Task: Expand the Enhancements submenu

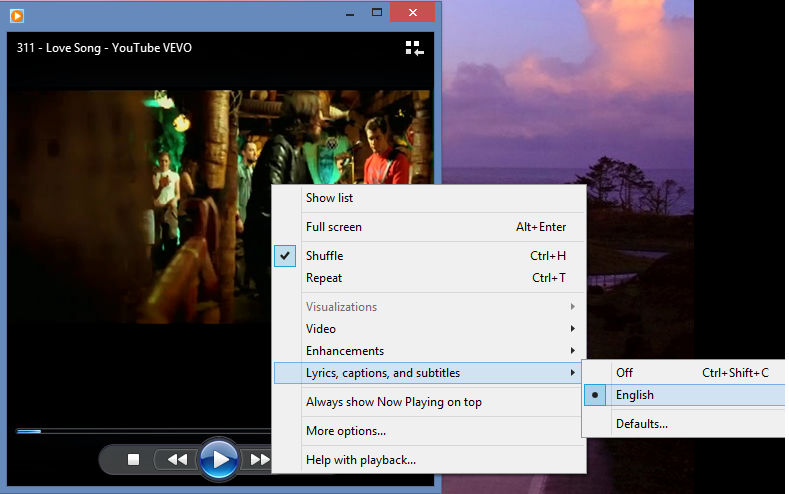Action: pos(431,351)
